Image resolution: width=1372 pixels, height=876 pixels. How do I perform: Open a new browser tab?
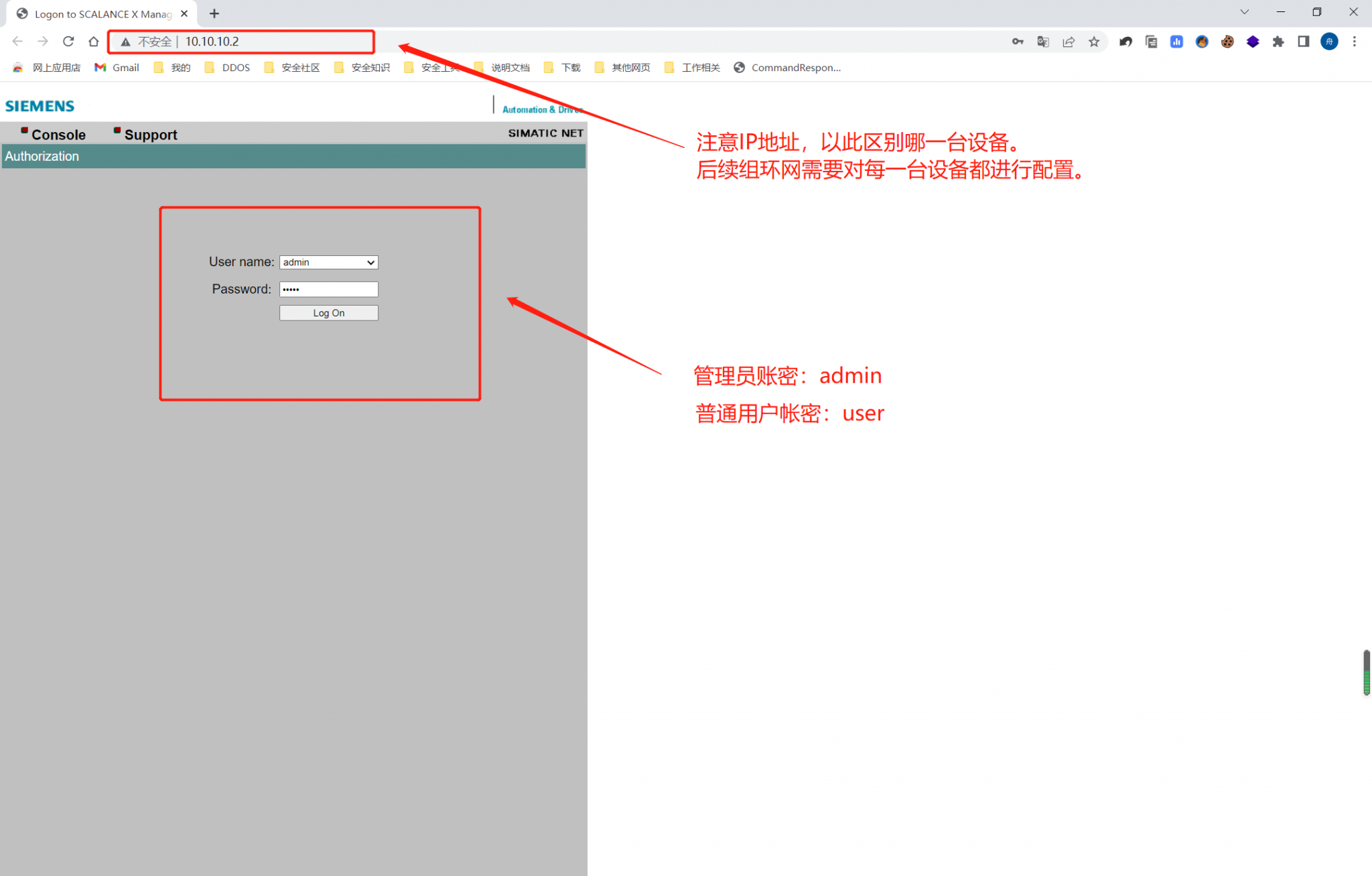[214, 13]
